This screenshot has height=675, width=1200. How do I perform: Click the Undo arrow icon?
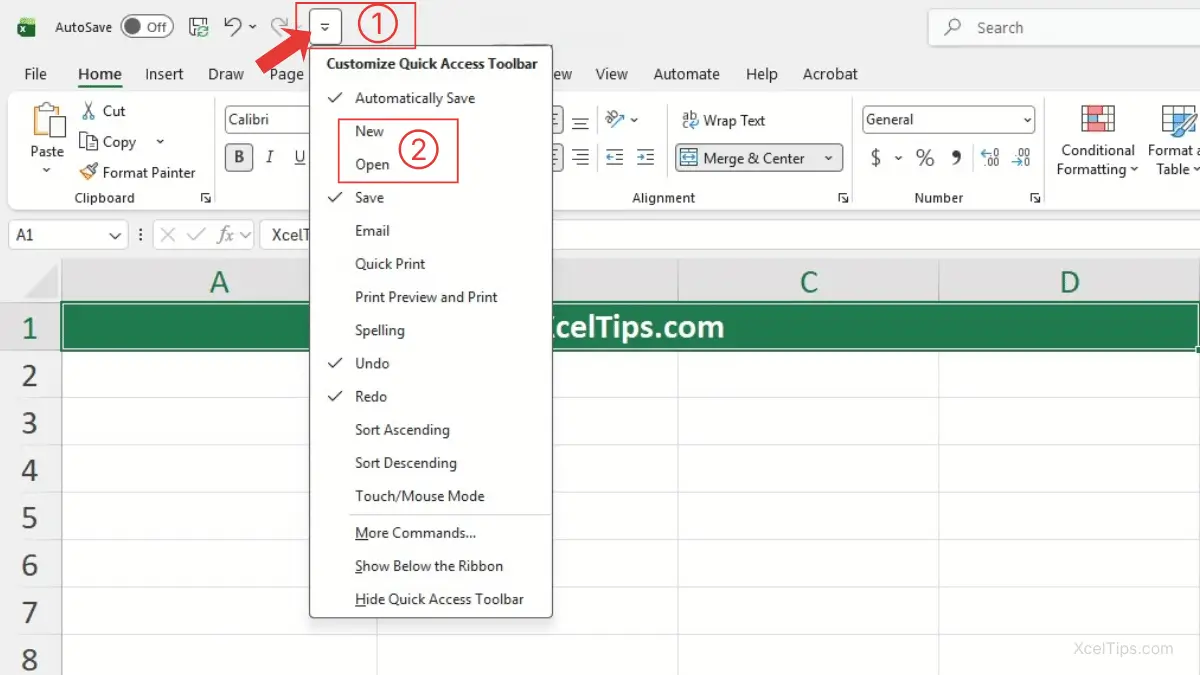233,27
